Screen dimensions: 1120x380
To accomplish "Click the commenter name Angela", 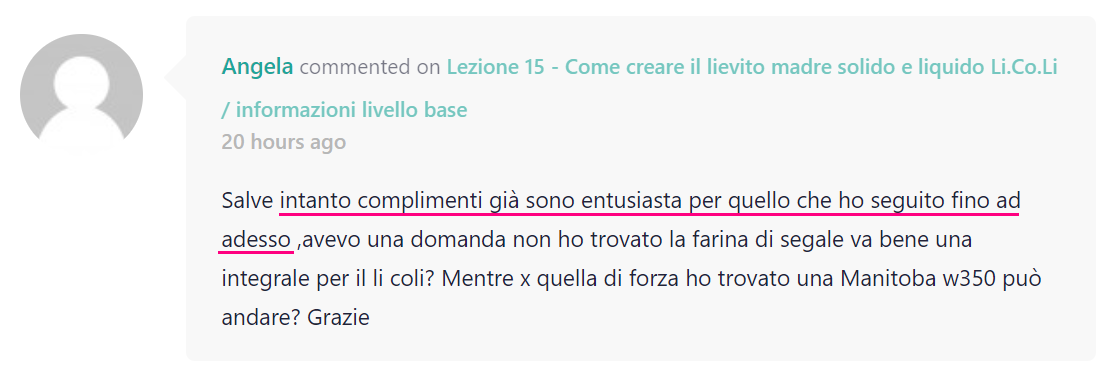I will click(257, 67).
